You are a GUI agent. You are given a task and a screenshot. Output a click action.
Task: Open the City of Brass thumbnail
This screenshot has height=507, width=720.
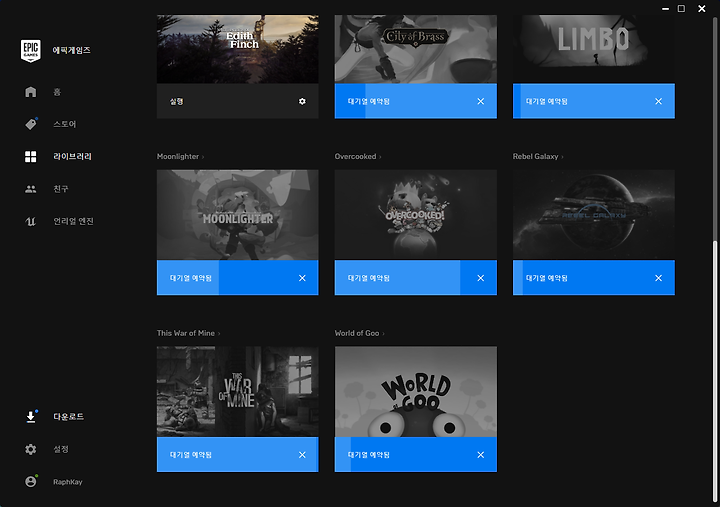(x=416, y=49)
